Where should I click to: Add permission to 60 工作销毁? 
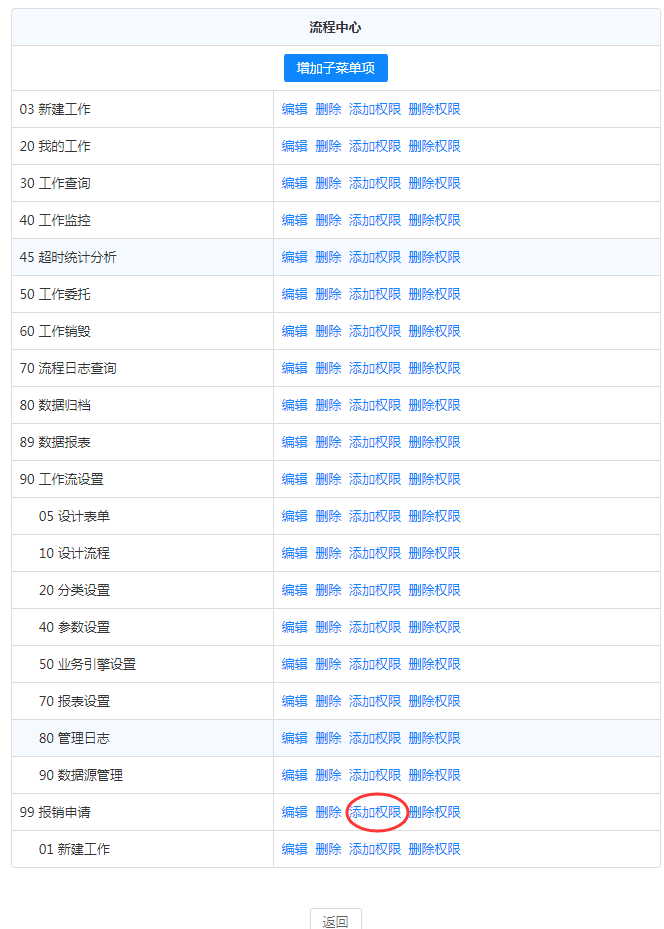point(375,331)
